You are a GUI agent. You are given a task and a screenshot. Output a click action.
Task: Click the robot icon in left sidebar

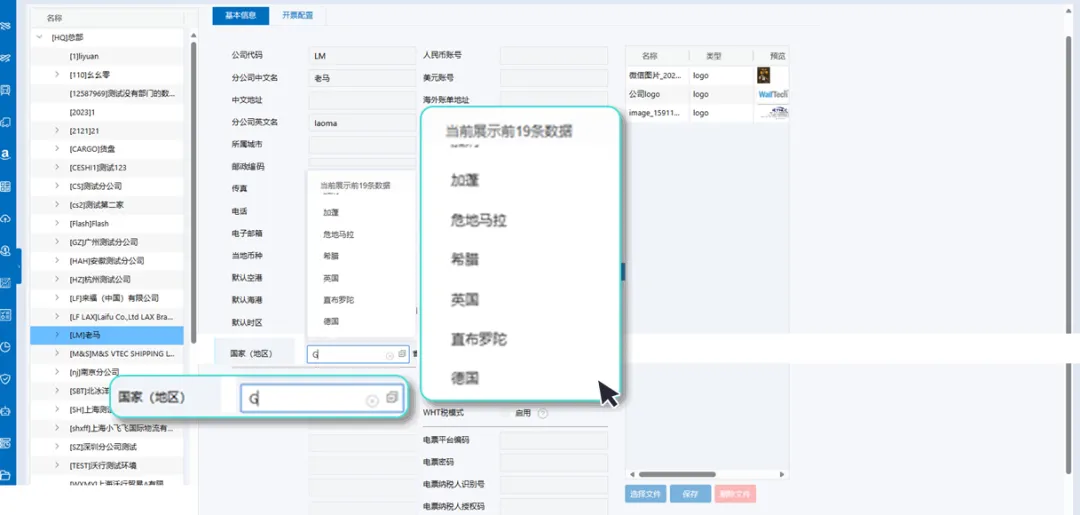coord(6,410)
